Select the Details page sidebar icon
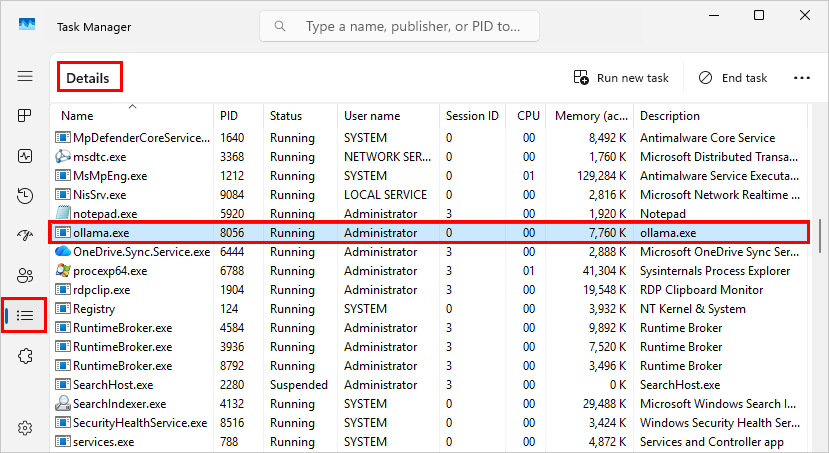This screenshot has width=829, height=453. (25, 315)
